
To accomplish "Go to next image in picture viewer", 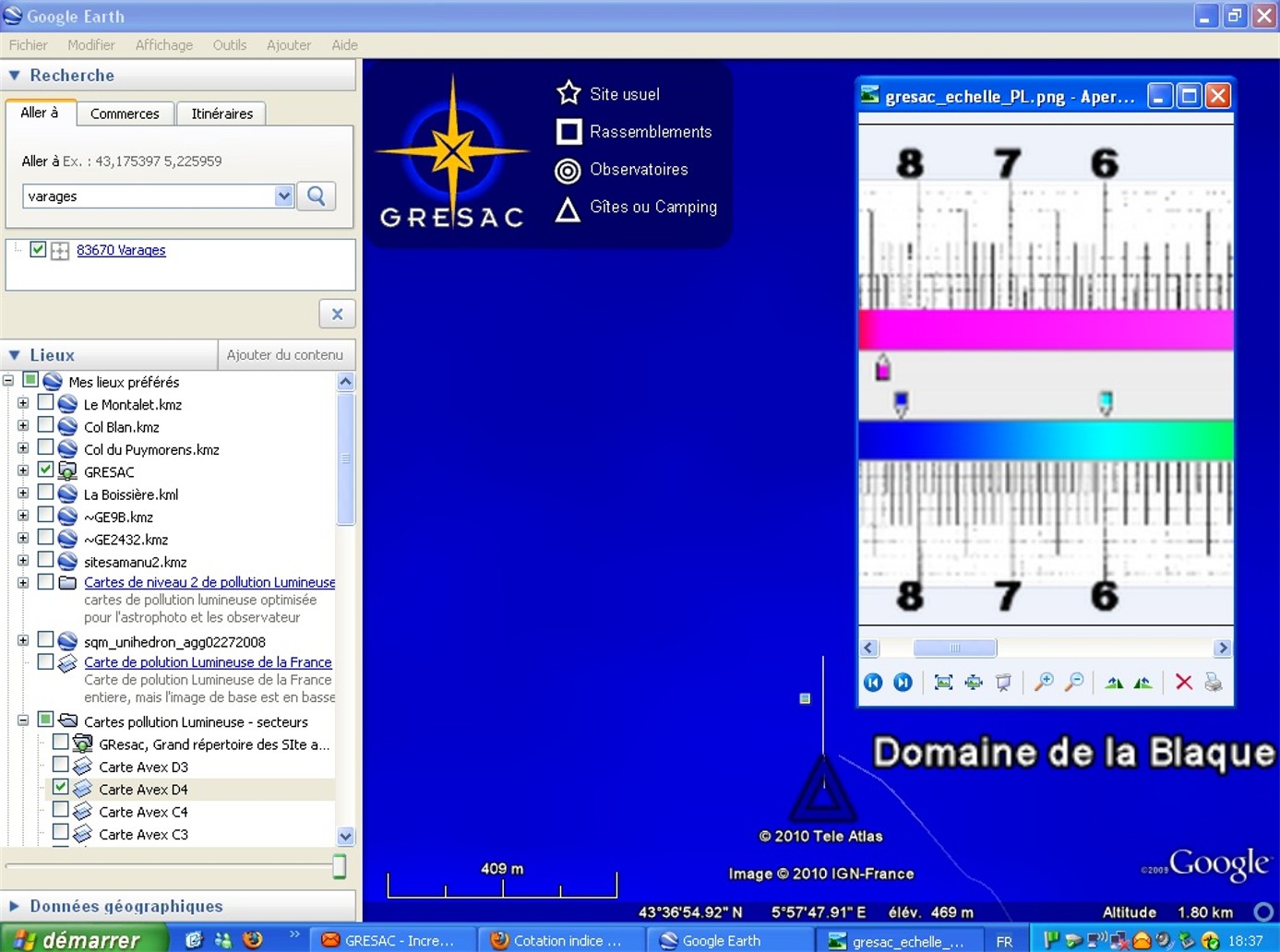I will coord(903,683).
